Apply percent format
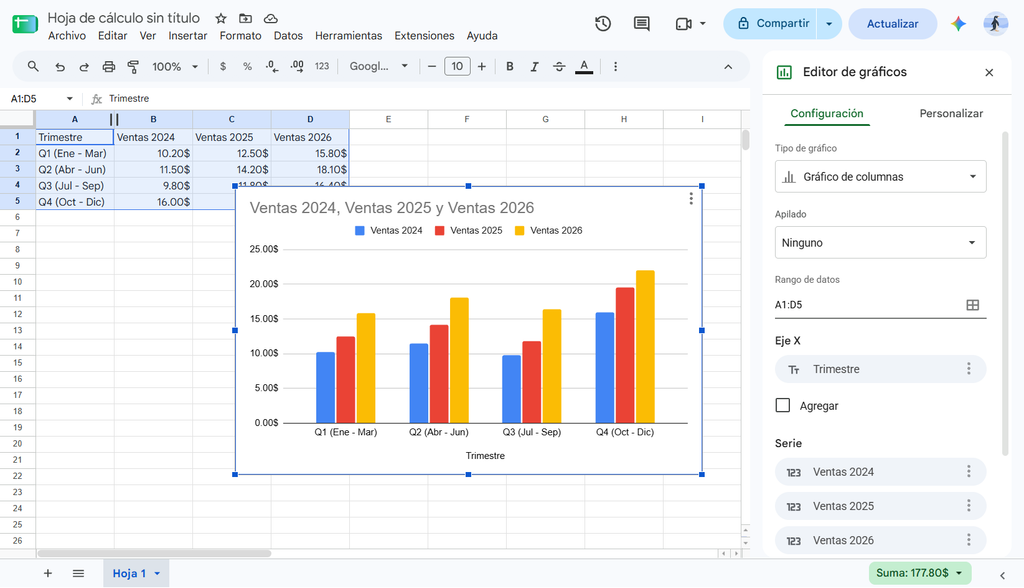 tap(248, 67)
